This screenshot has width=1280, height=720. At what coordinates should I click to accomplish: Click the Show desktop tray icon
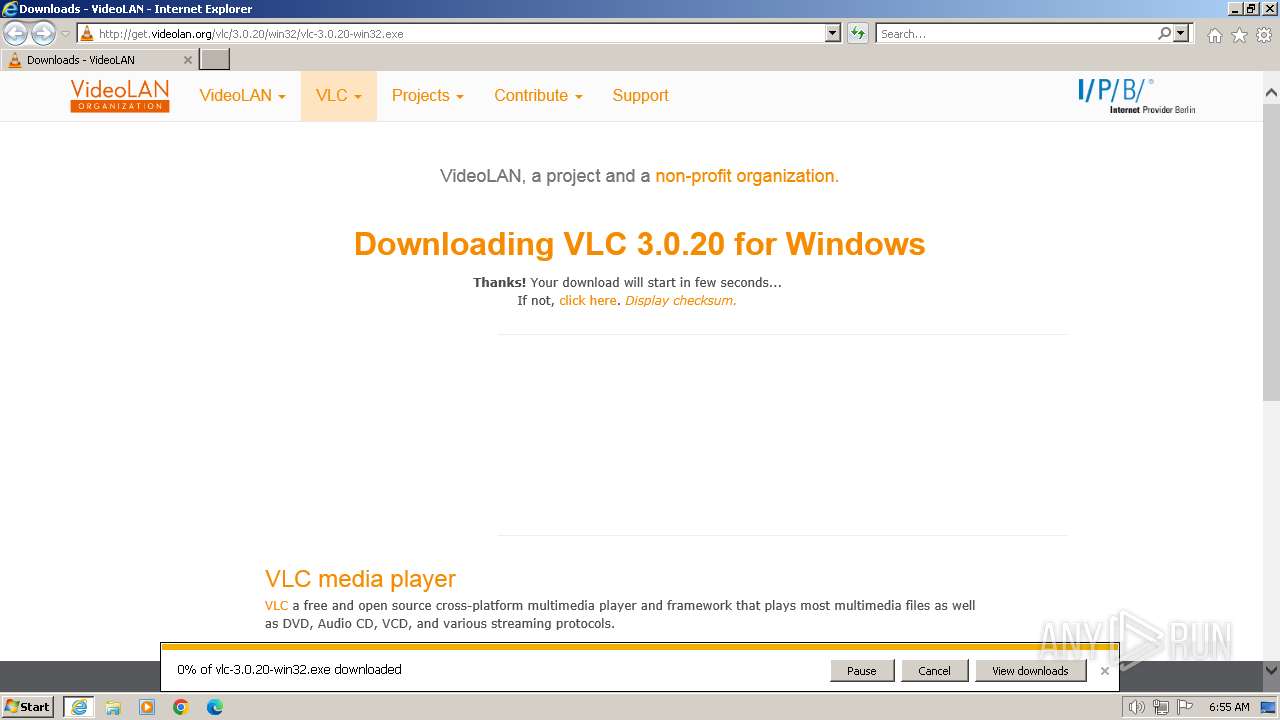(x=1268, y=707)
